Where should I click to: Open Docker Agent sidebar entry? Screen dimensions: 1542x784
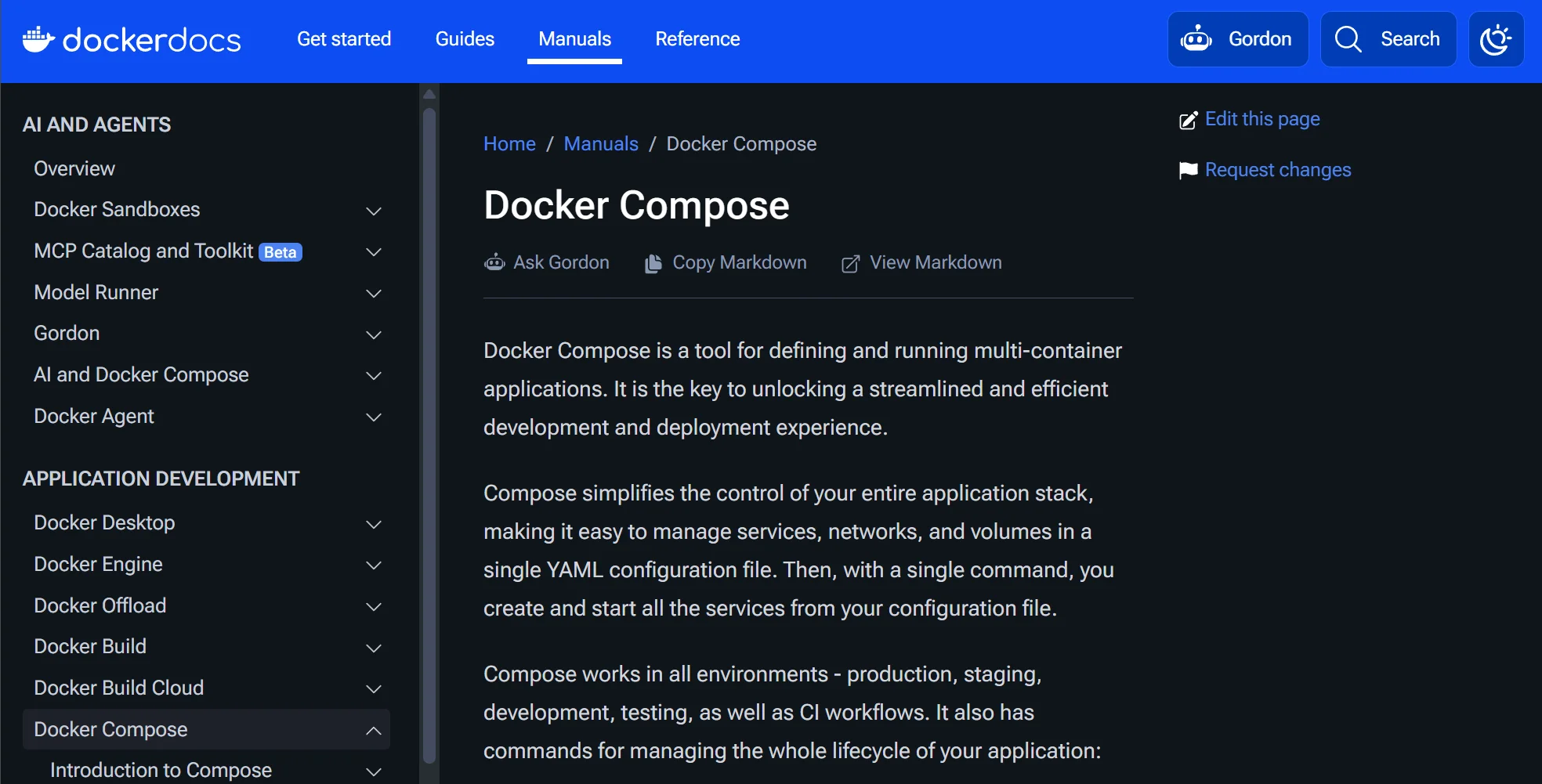(x=94, y=416)
